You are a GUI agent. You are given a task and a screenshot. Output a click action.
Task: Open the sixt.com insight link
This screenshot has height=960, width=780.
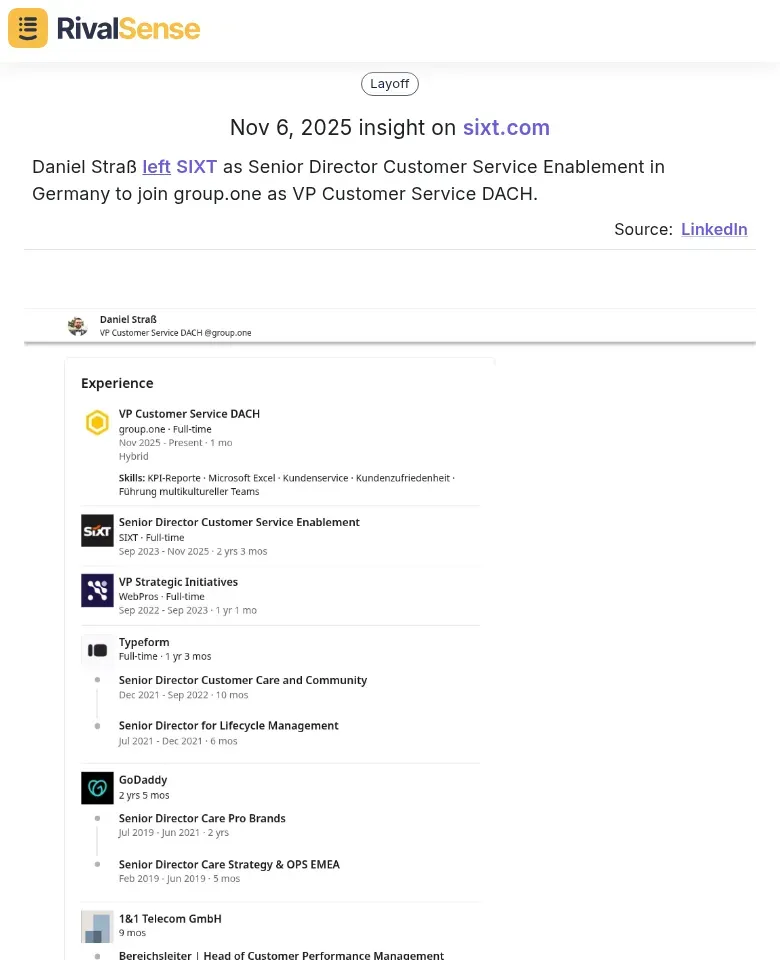tap(506, 128)
